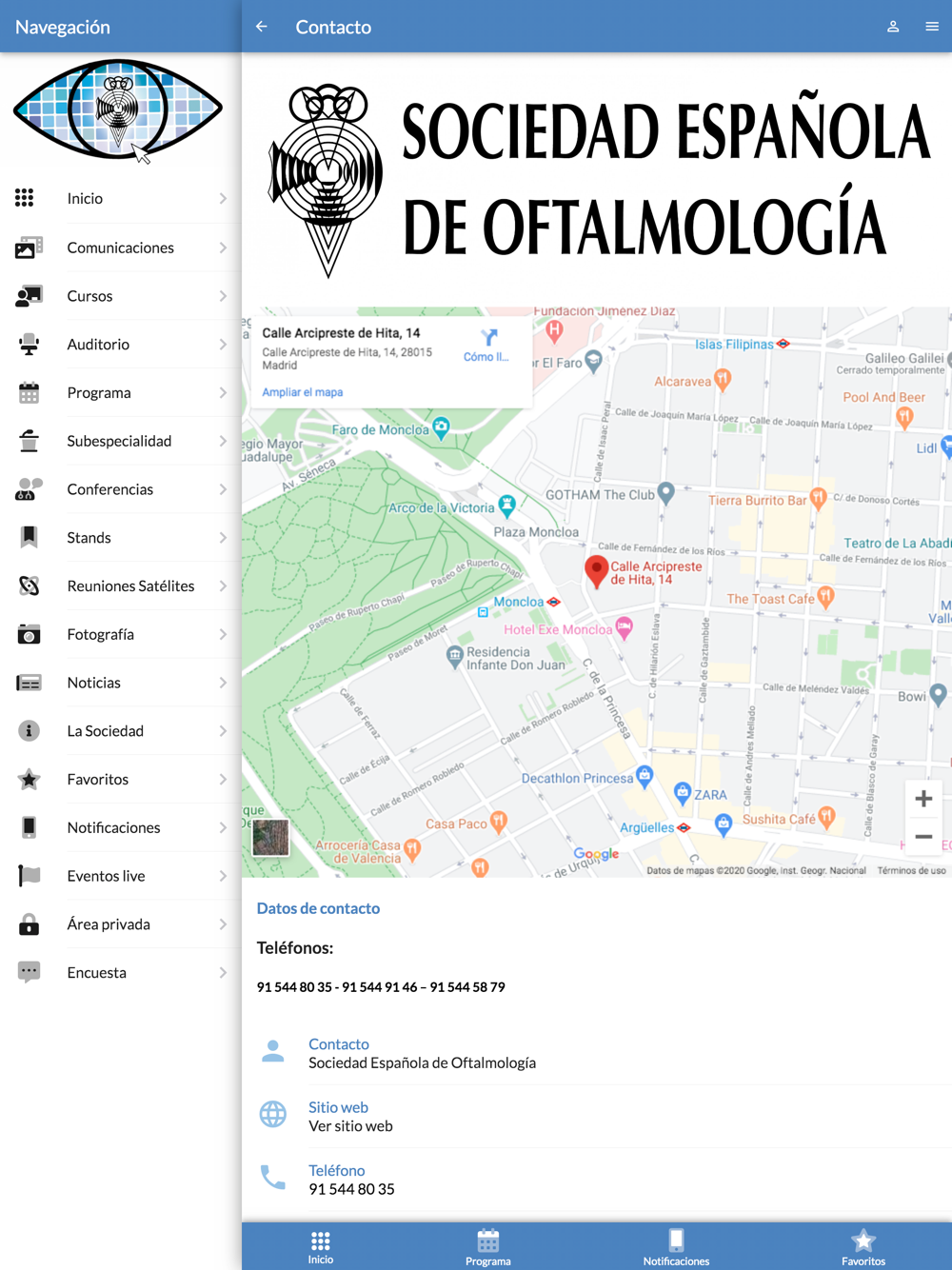Expand the Encuesta chevron

(x=223, y=973)
